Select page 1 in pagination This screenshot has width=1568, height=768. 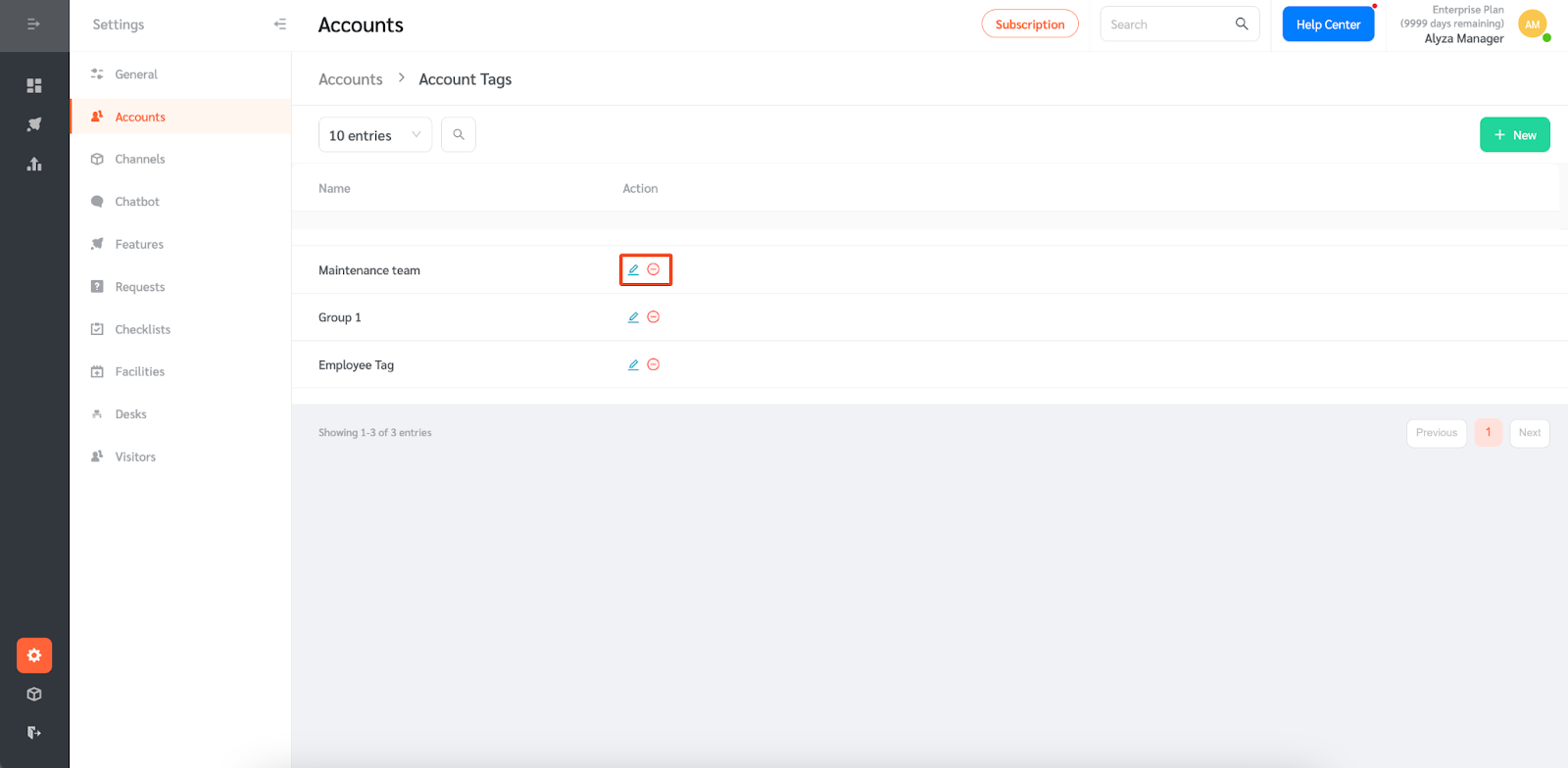coord(1489,433)
